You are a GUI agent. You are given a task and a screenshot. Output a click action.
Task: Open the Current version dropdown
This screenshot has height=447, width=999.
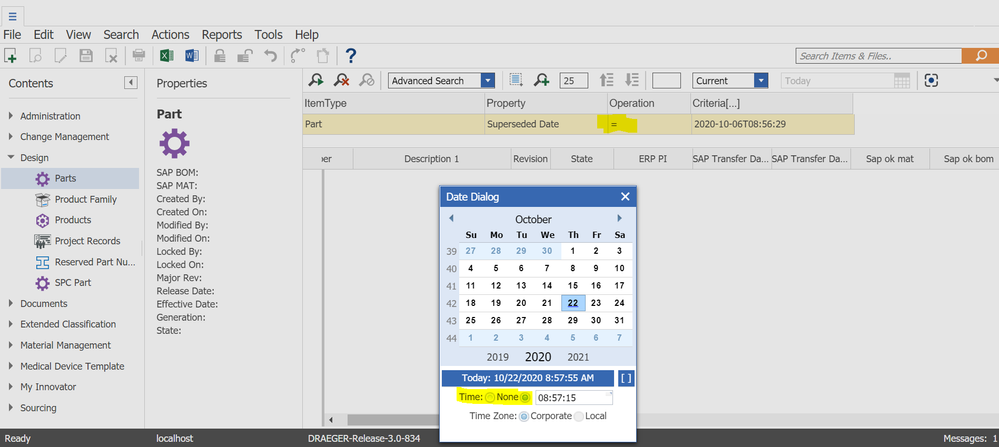coord(761,81)
